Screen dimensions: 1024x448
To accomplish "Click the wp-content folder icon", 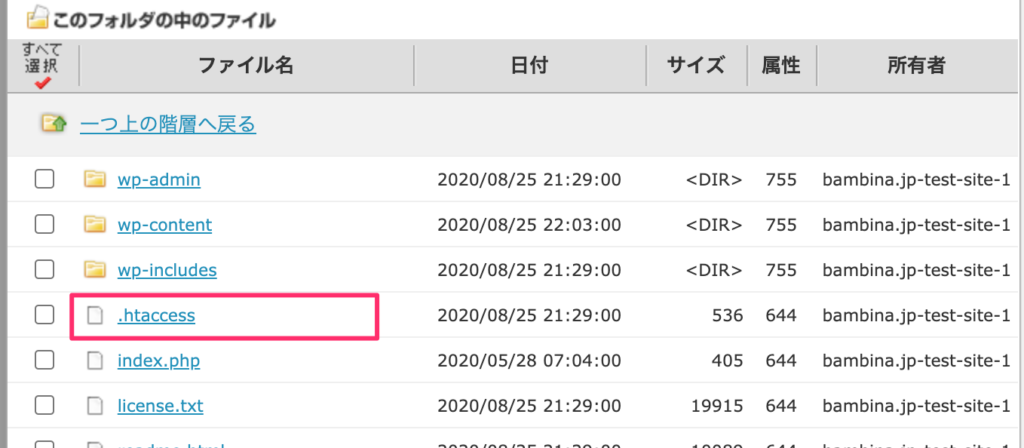I will (x=95, y=225).
